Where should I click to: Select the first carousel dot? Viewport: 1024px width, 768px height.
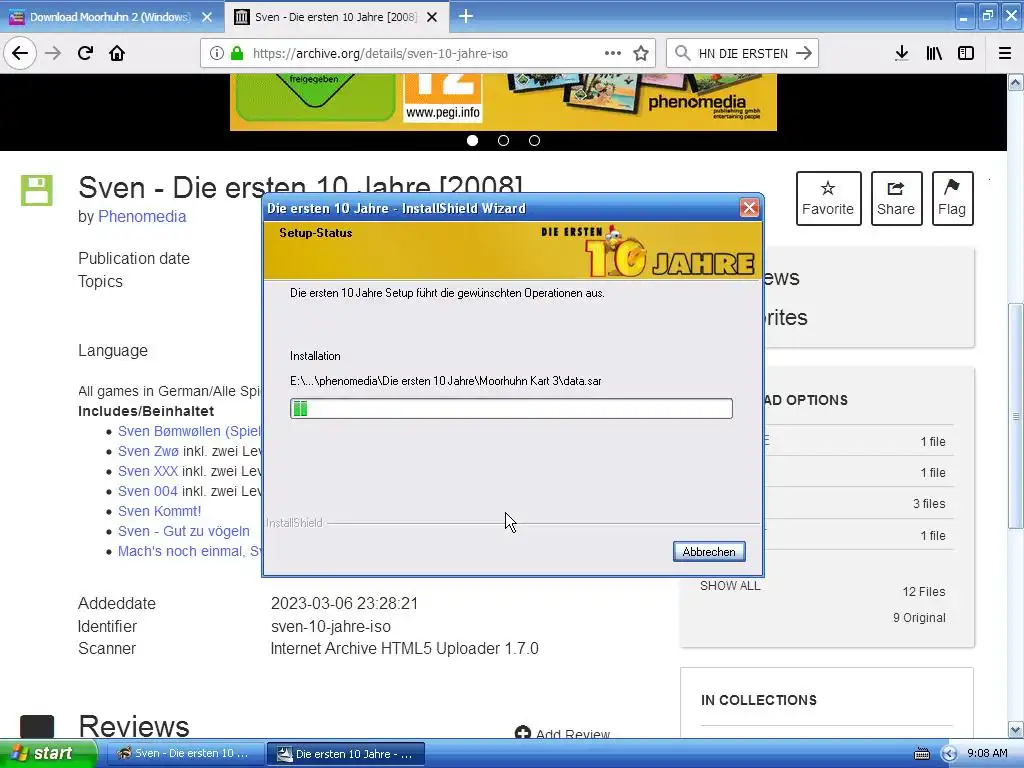(472, 140)
